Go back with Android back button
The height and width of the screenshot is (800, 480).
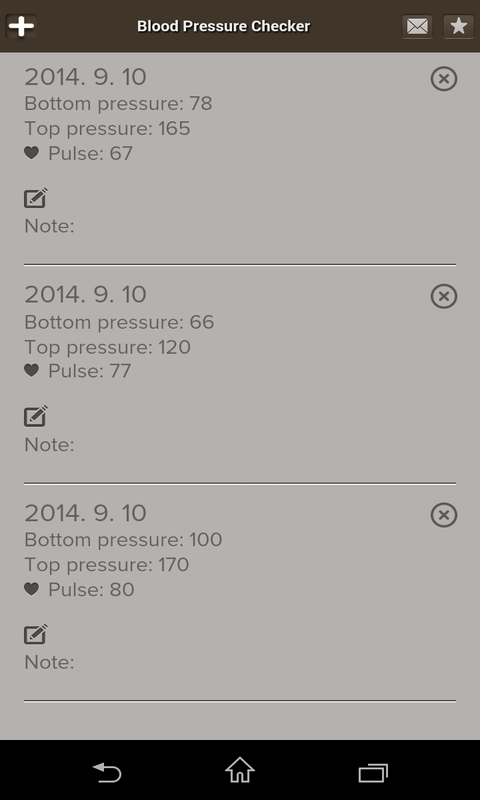[107, 772]
